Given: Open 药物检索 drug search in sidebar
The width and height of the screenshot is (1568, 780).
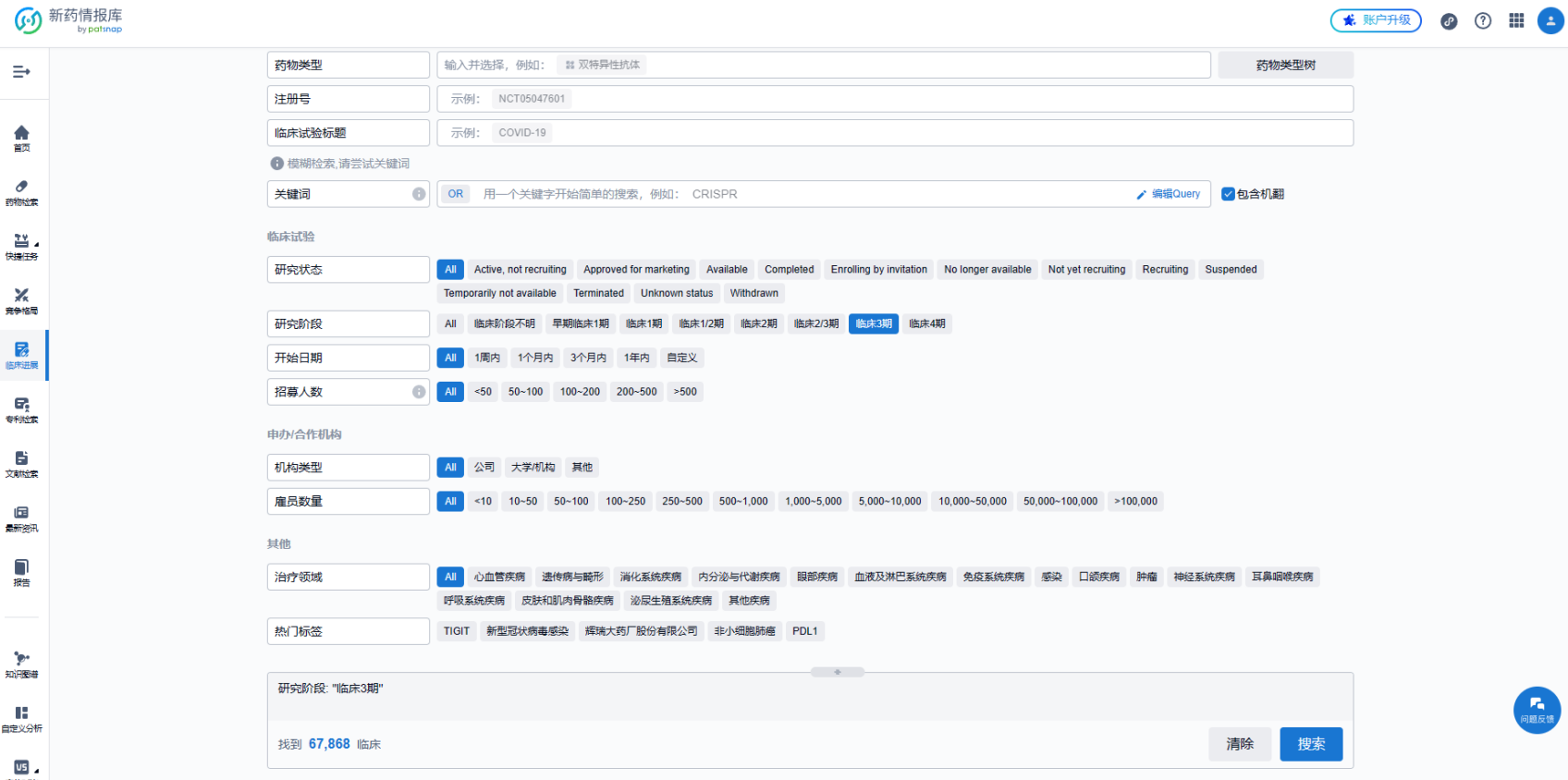Looking at the screenshot, I should coord(21,192).
